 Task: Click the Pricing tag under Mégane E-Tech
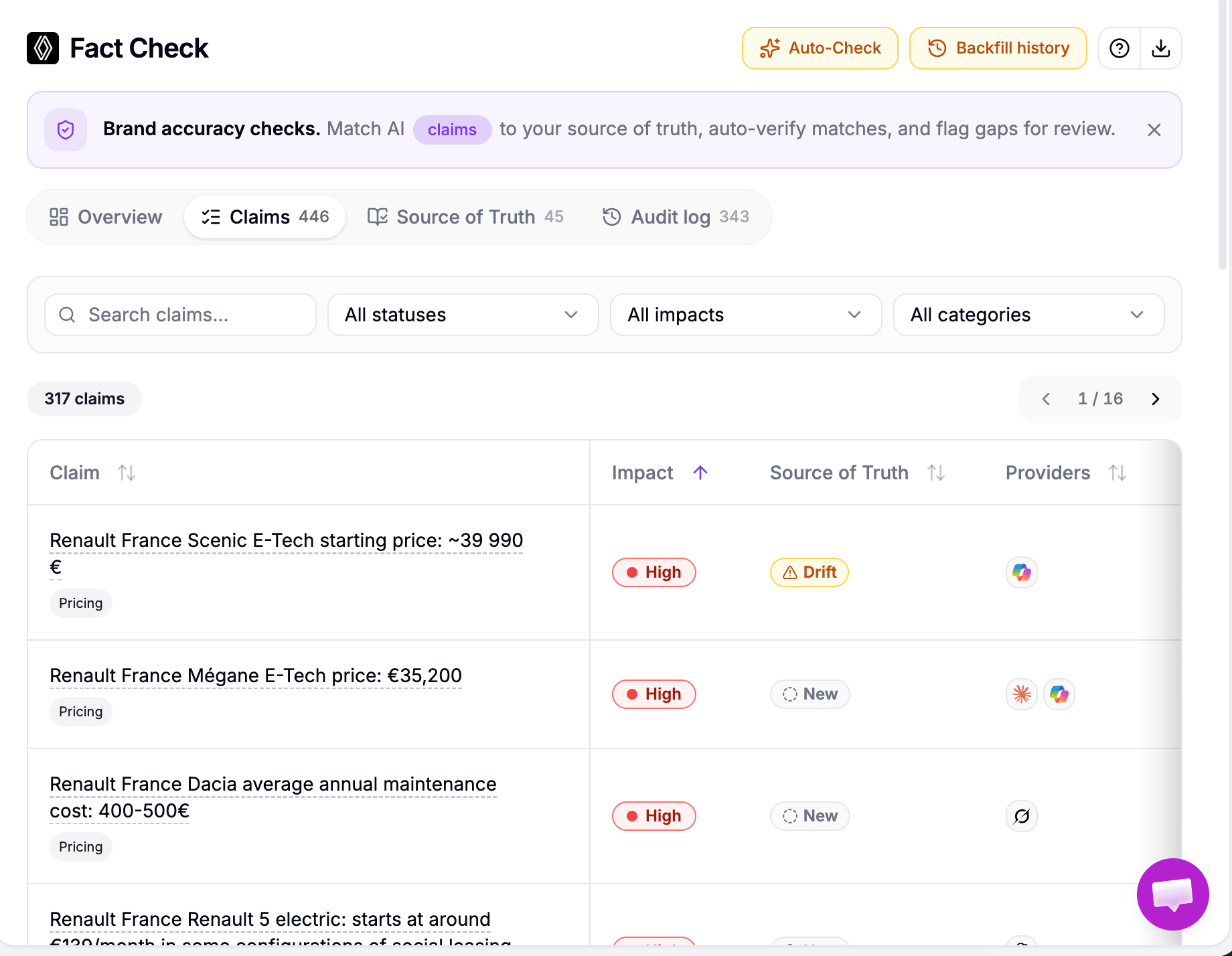(81, 712)
